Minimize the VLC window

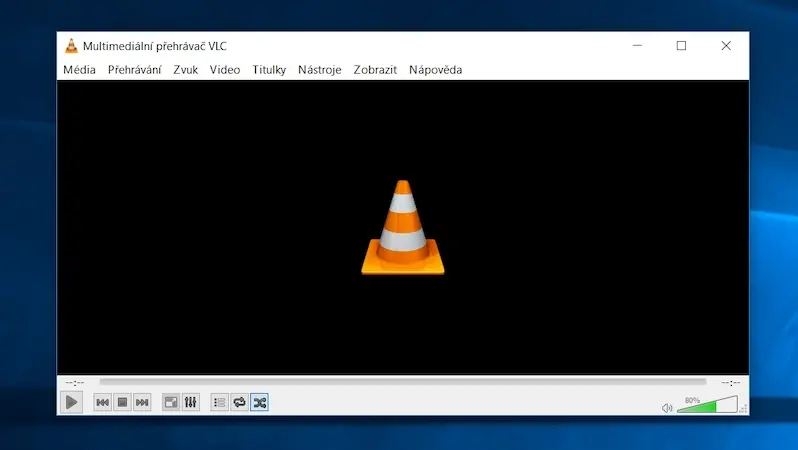coord(637,46)
